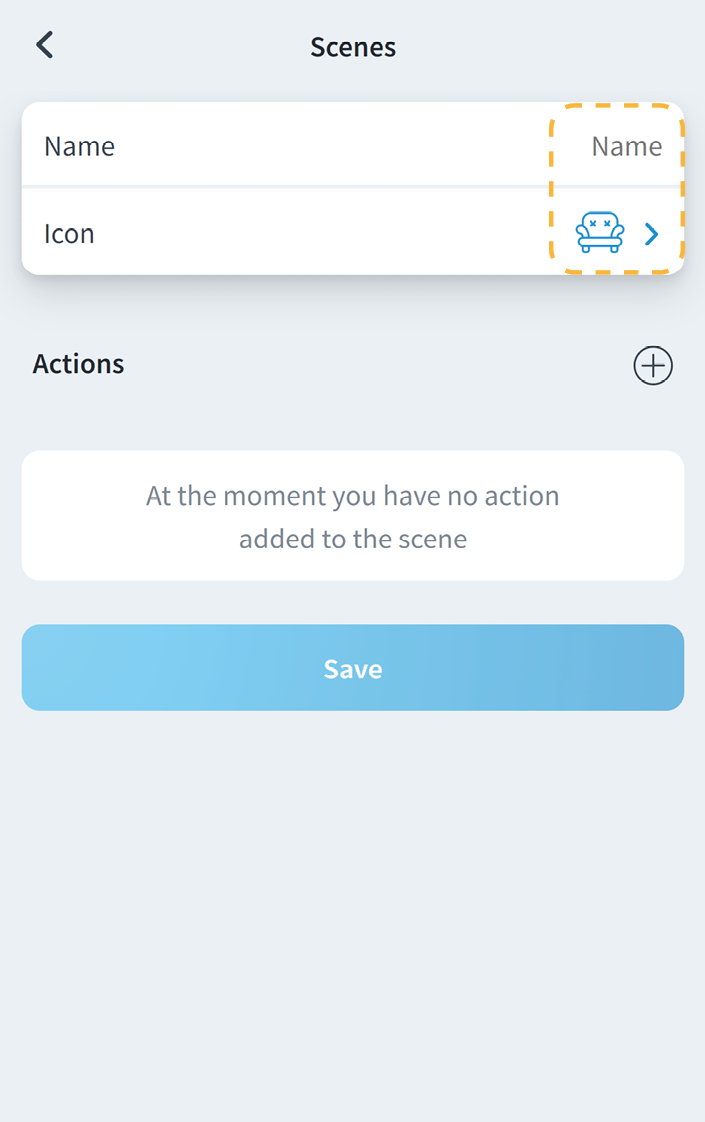
Task: Click the "added to the scene" text line
Action: click(x=353, y=540)
